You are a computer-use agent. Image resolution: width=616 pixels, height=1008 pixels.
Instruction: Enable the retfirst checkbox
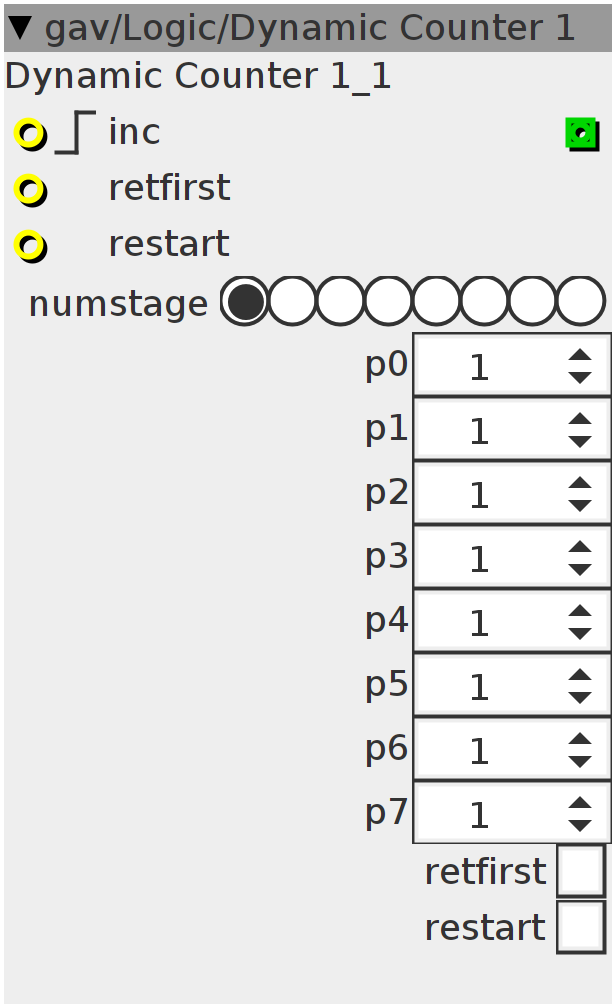581,871
